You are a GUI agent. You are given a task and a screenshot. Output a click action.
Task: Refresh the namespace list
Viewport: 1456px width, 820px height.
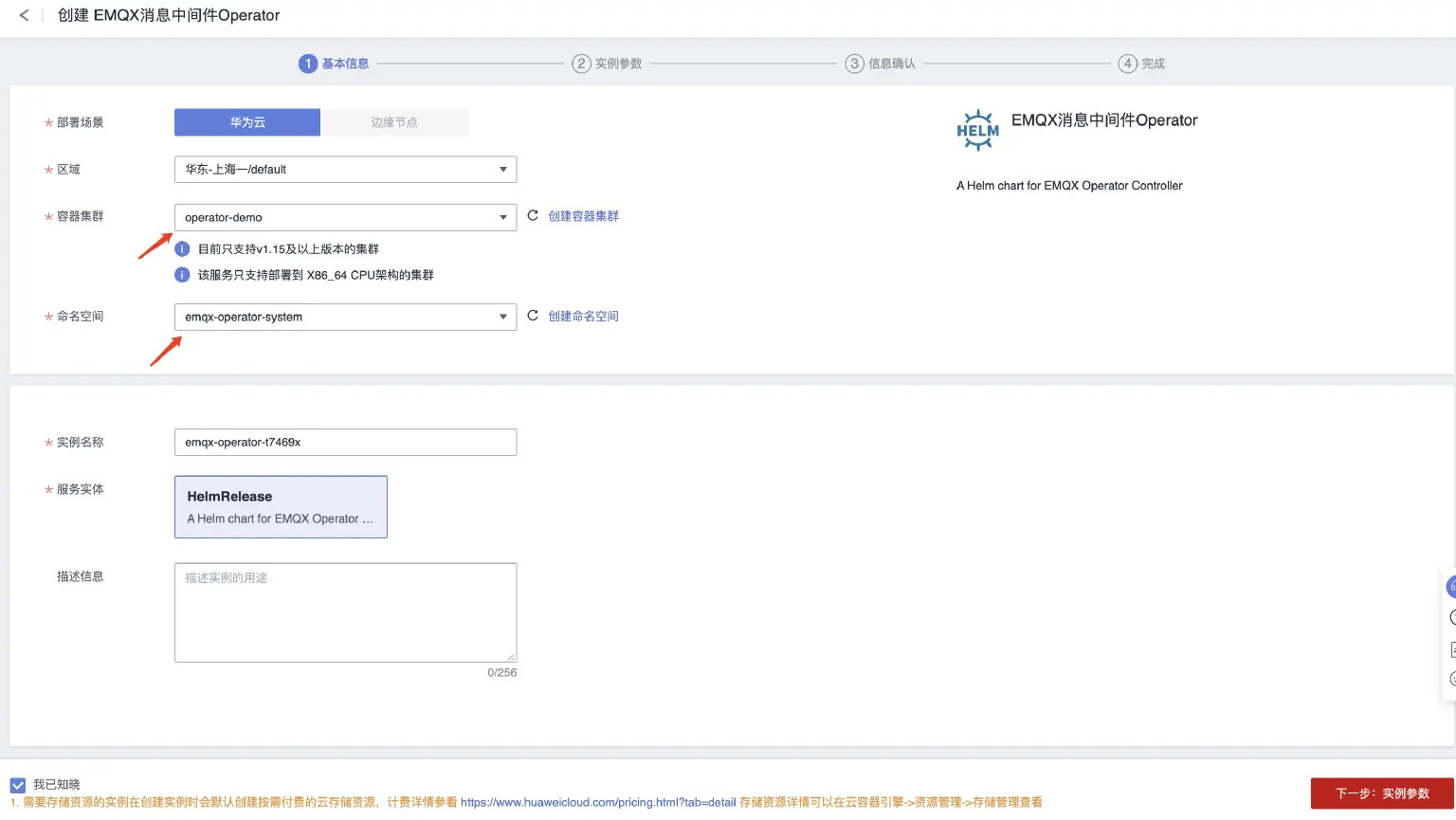click(x=533, y=316)
